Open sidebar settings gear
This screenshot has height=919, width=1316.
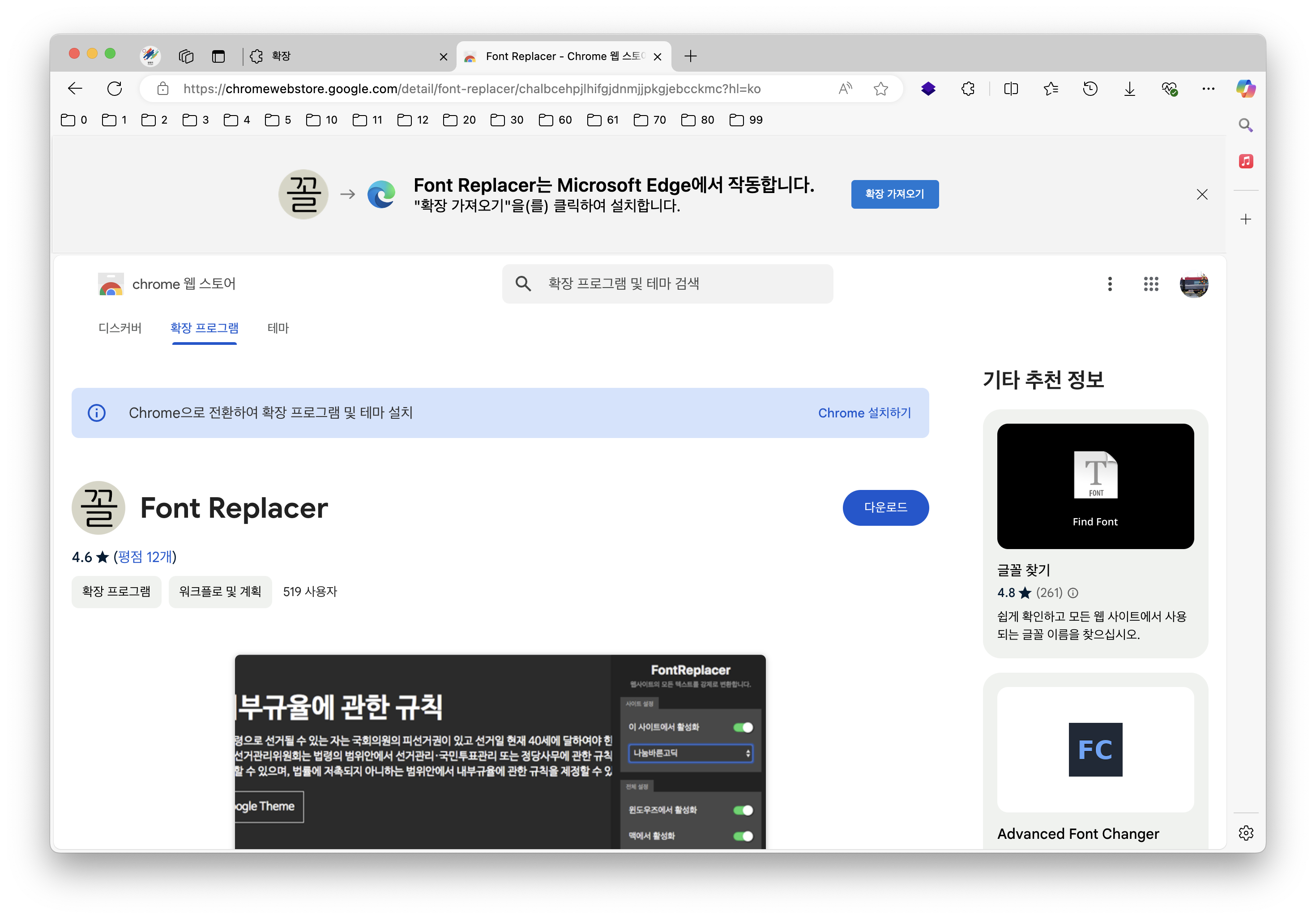[x=1245, y=833]
